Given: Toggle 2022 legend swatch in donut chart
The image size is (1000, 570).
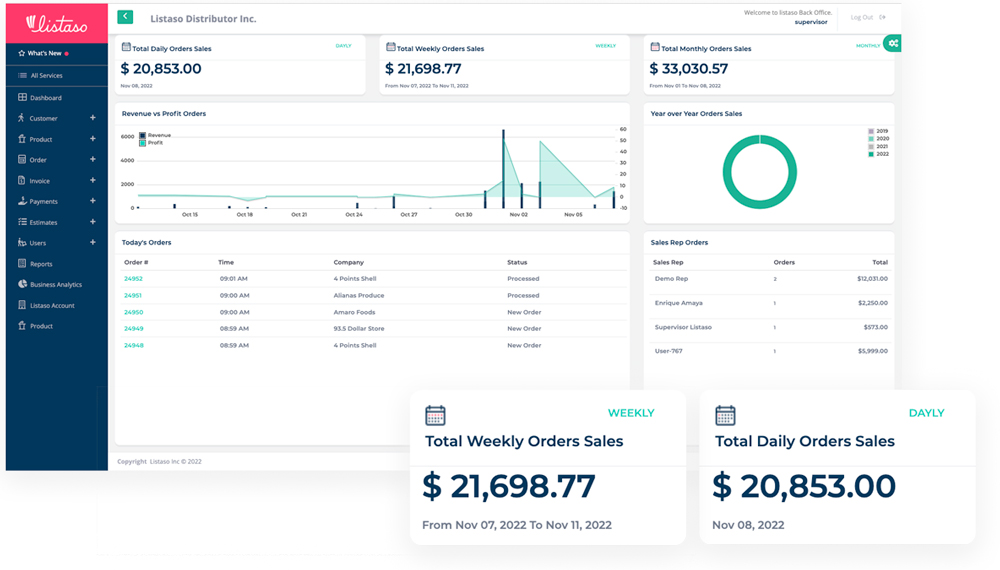Looking at the screenshot, I should 871,154.
